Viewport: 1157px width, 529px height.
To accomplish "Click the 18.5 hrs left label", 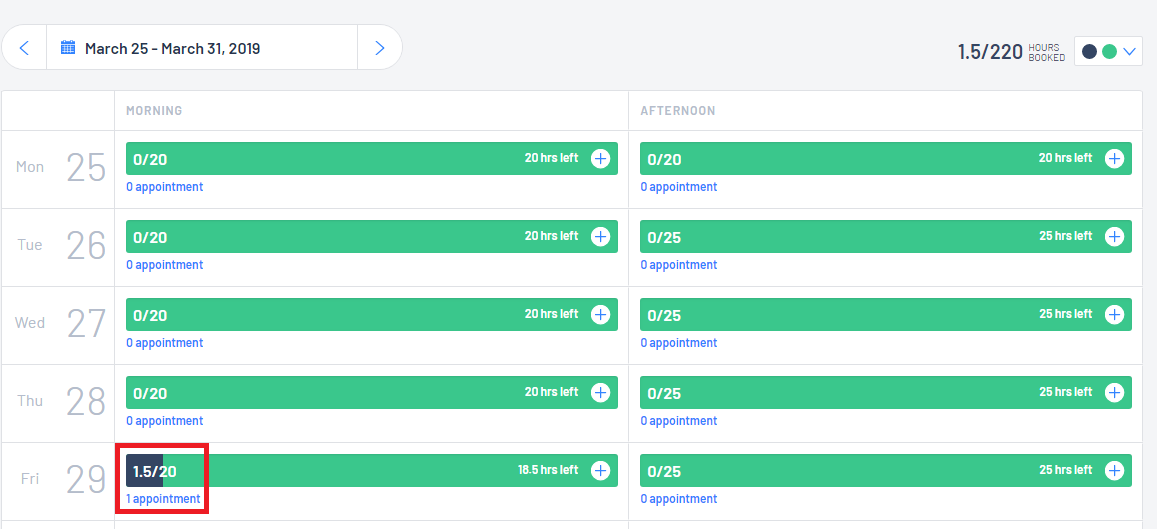I will [548, 470].
